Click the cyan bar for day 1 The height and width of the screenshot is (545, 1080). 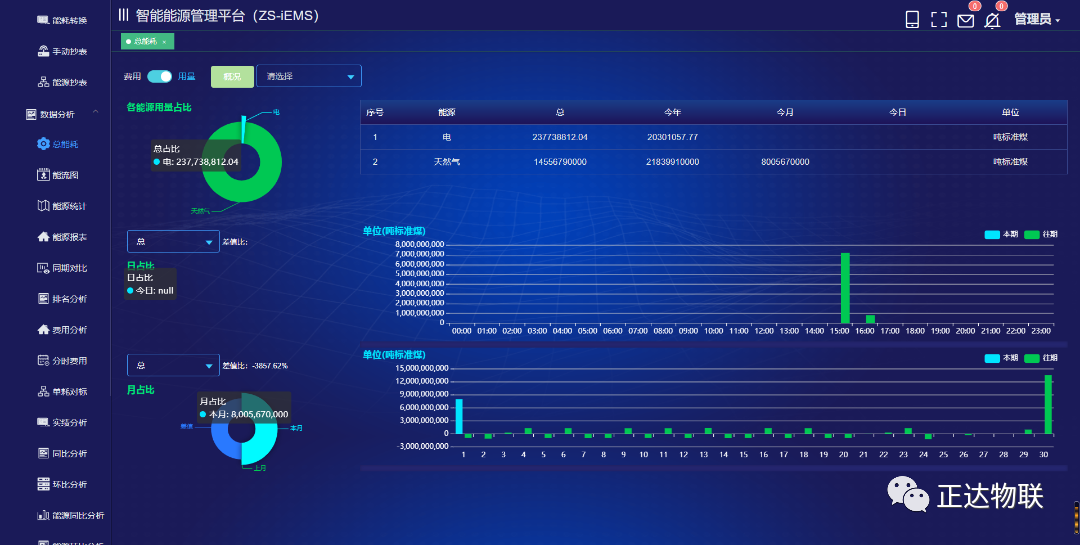coord(459,416)
